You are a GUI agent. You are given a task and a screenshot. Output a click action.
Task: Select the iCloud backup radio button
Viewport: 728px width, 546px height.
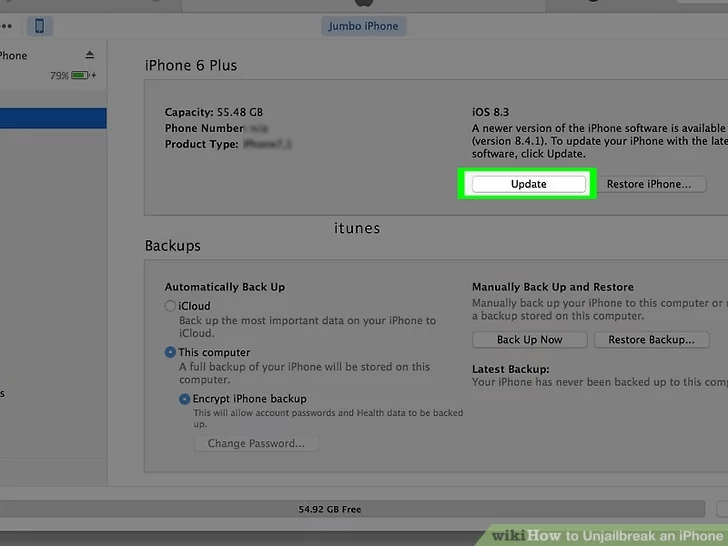pos(170,306)
